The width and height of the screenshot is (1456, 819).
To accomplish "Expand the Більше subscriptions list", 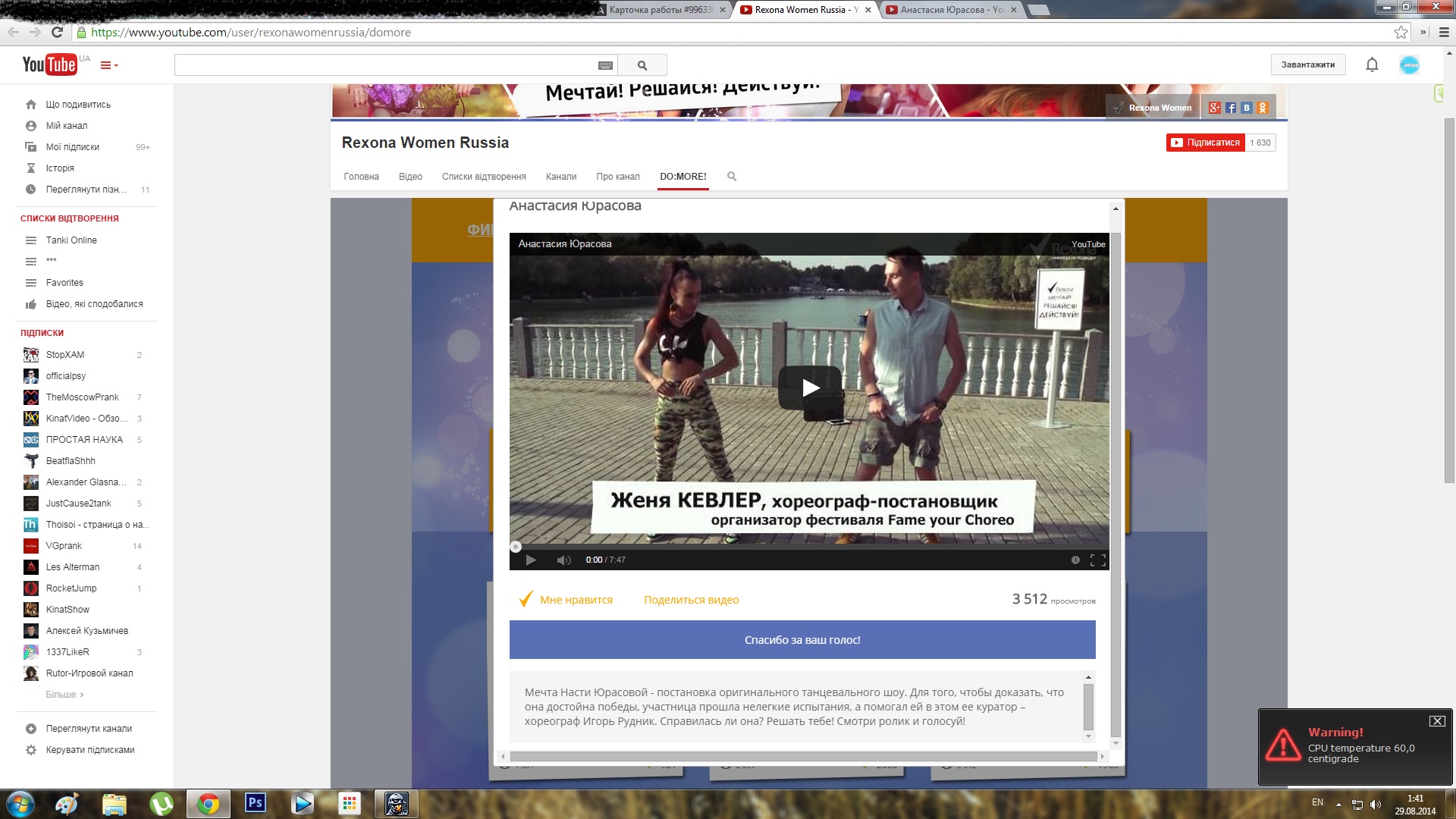I will [64, 695].
